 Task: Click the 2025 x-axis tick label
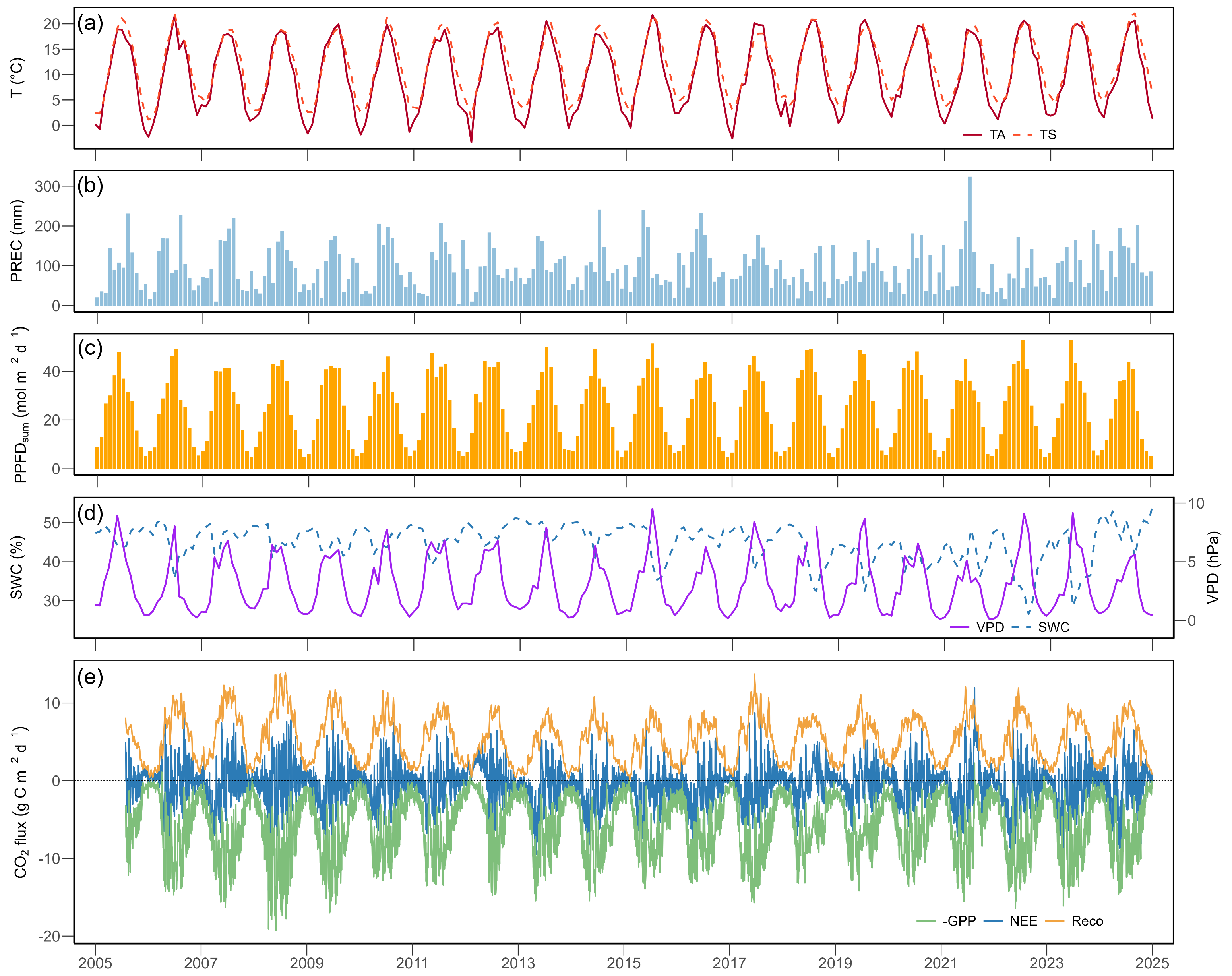point(1152,963)
